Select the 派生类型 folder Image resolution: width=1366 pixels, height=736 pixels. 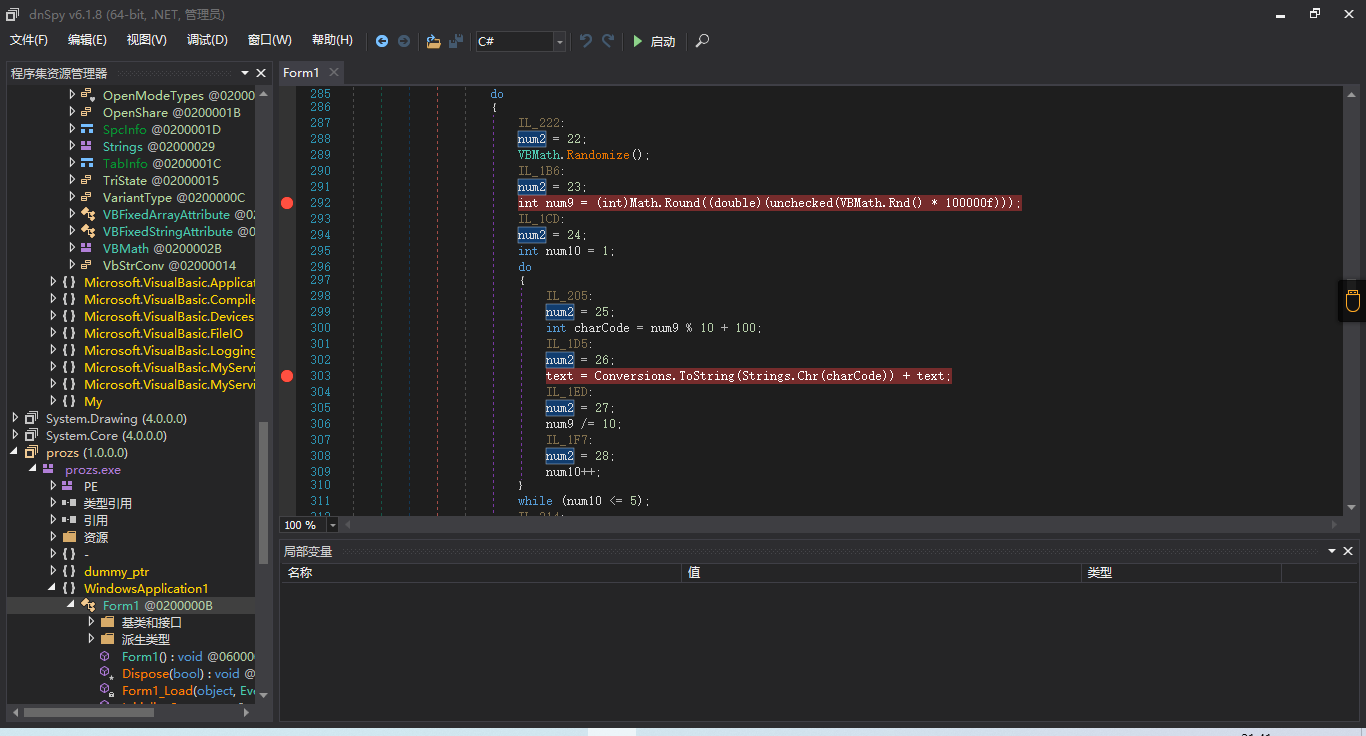pyautogui.click(x=145, y=639)
